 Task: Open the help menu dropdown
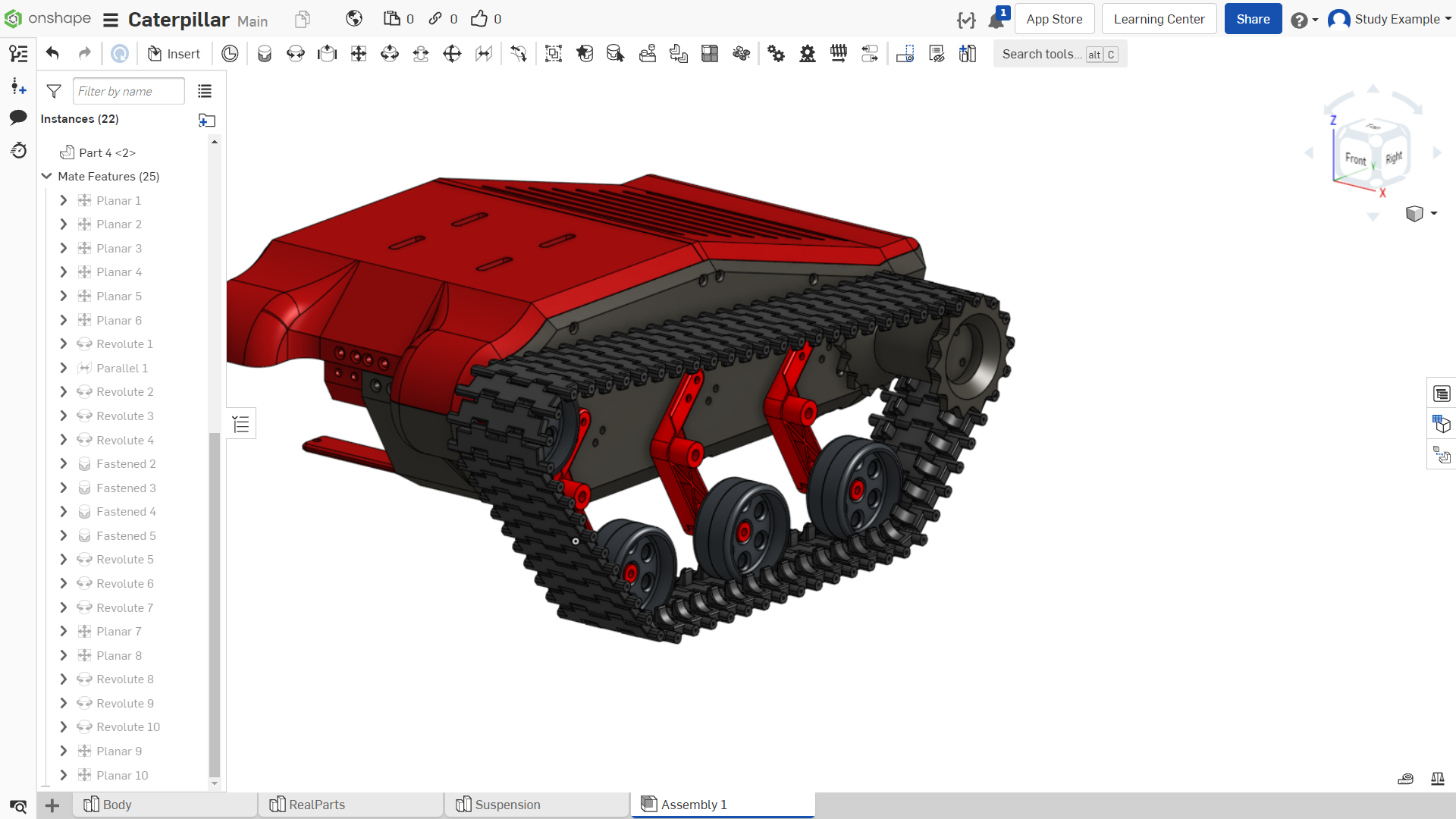click(x=1305, y=20)
